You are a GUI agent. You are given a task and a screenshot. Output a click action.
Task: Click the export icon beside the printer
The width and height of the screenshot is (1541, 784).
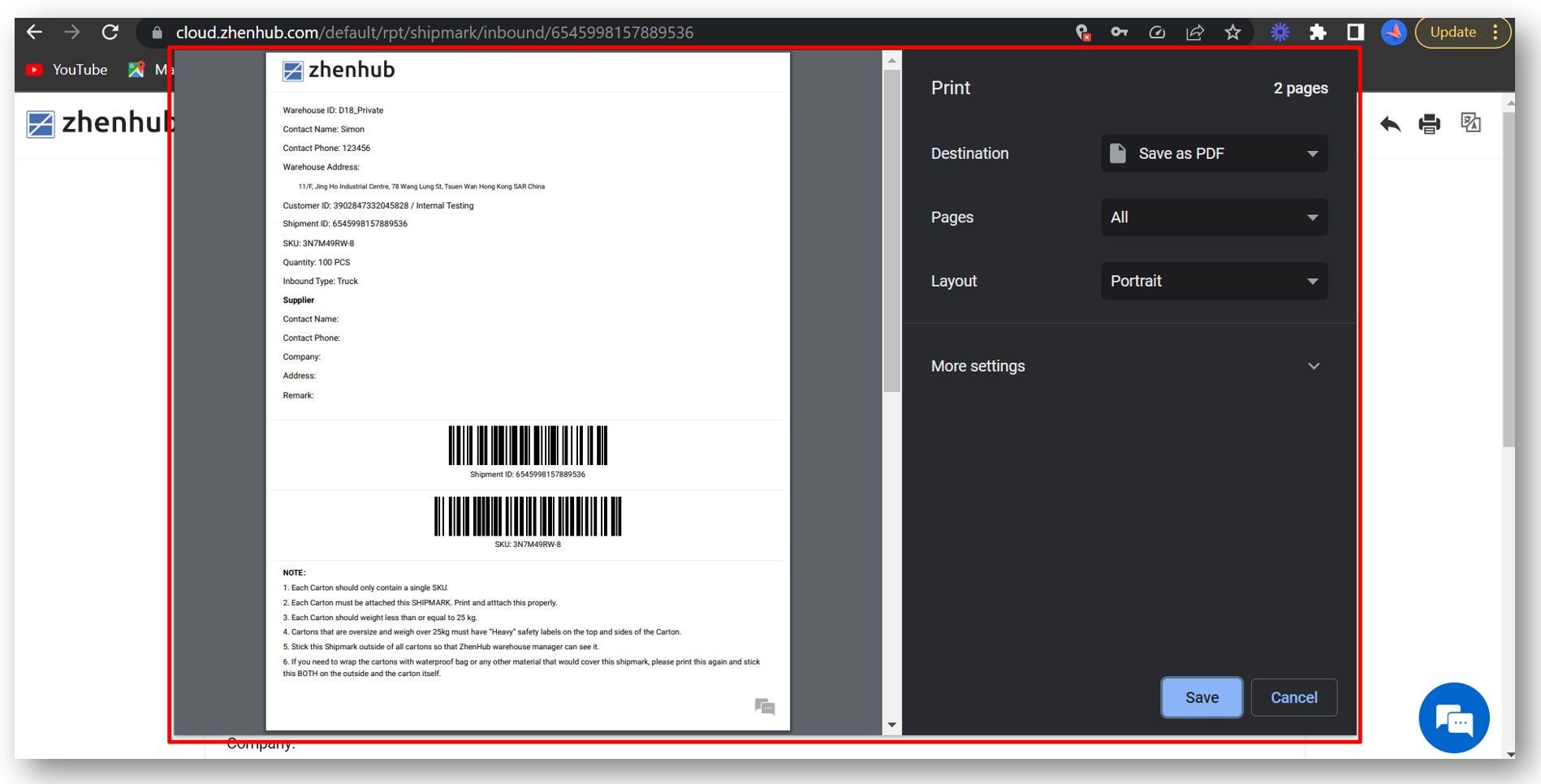[1470, 123]
